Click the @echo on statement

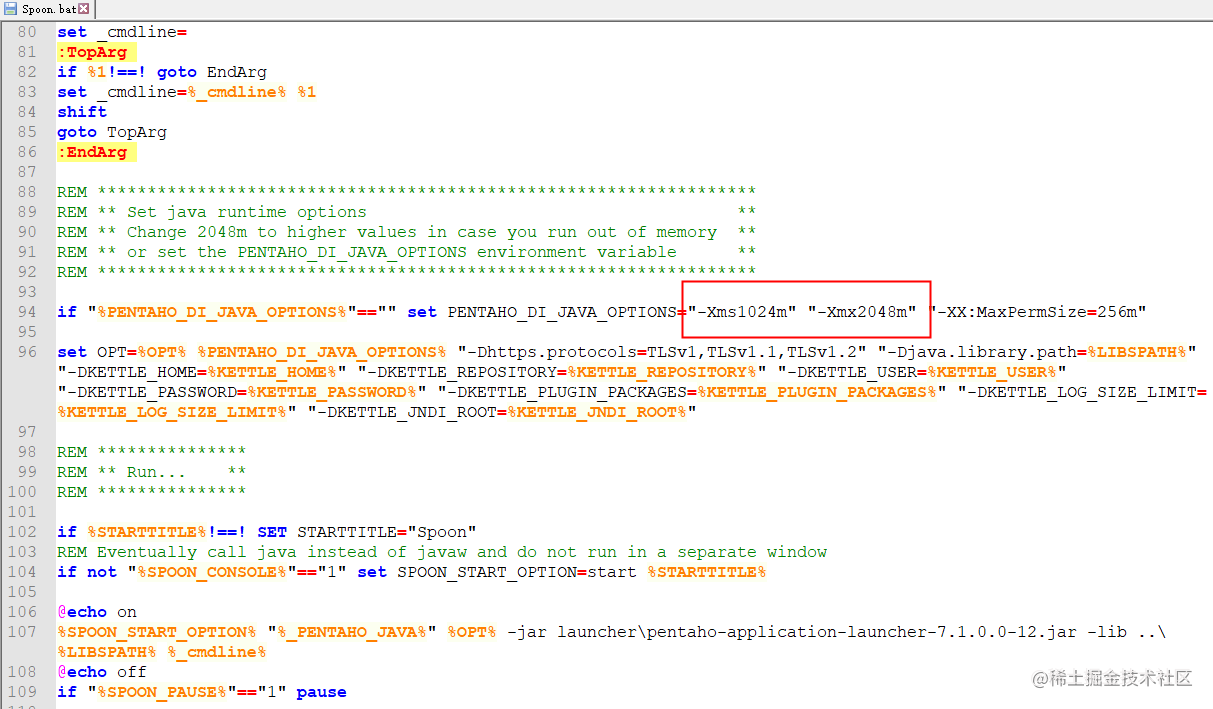click(x=96, y=611)
